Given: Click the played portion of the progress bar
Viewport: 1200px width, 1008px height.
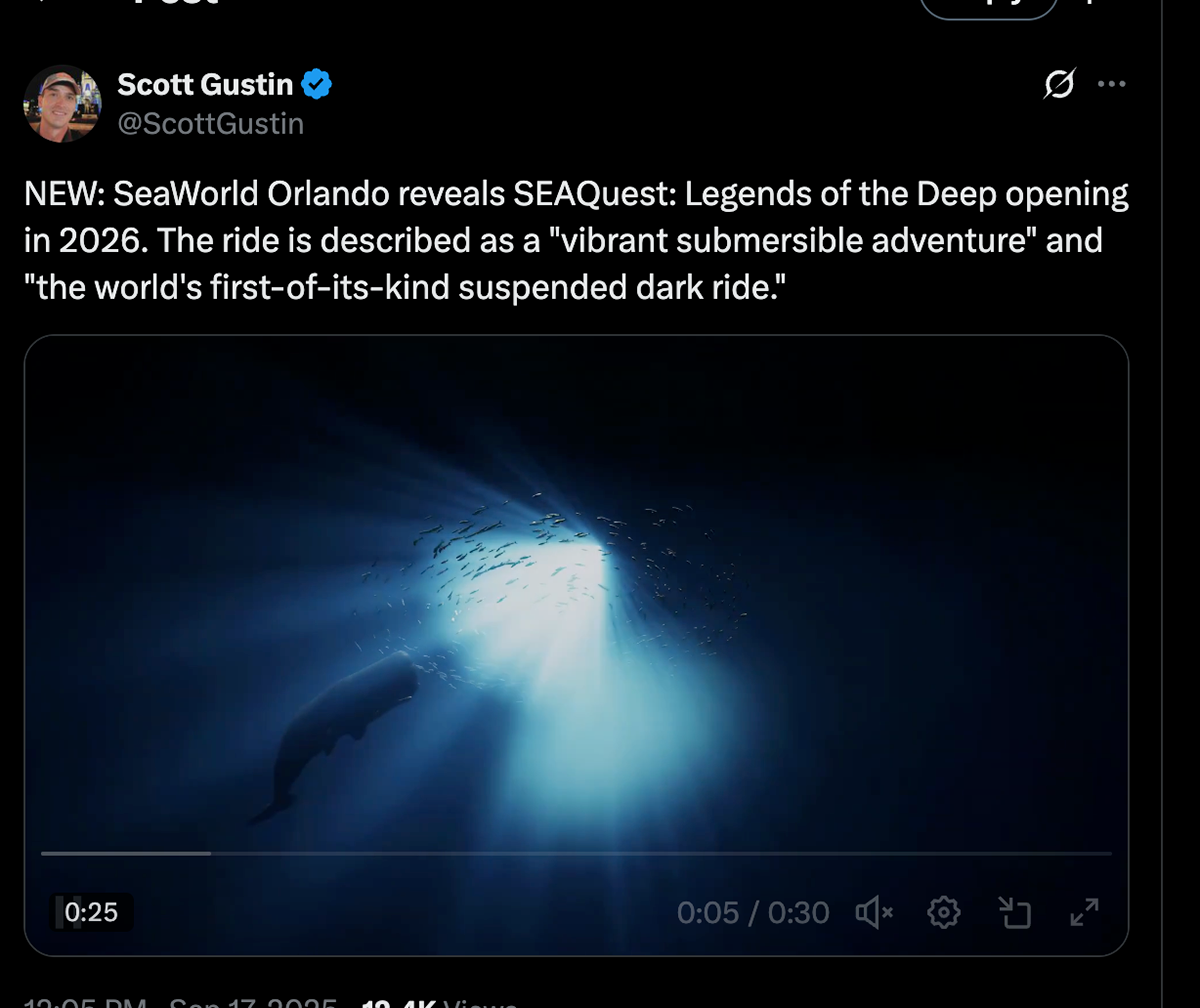Looking at the screenshot, I should [126, 853].
